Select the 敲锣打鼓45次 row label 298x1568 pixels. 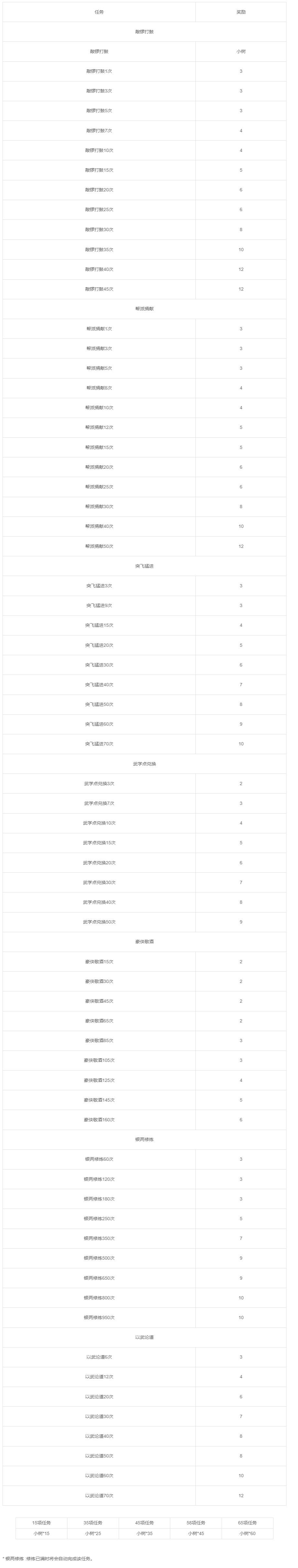pyautogui.click(x=99, y=289)
